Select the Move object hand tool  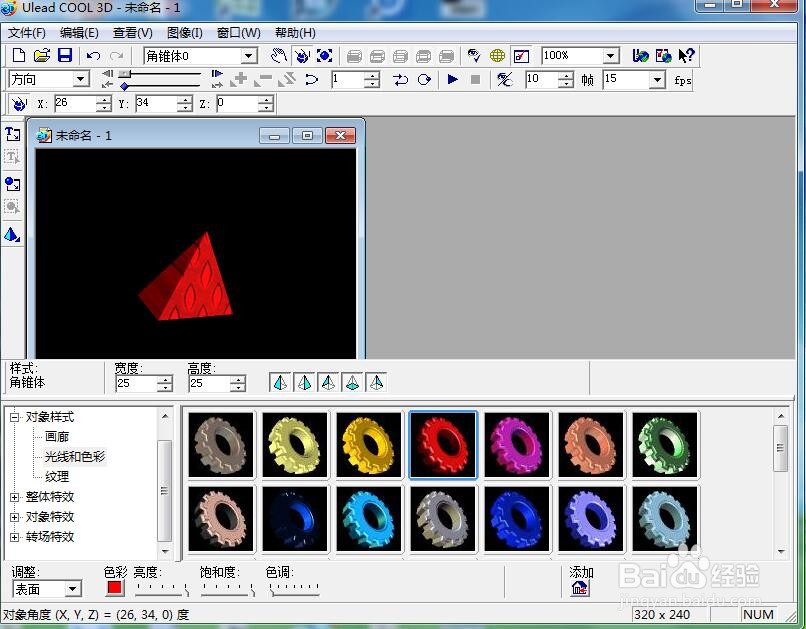(x=279, y=56)
